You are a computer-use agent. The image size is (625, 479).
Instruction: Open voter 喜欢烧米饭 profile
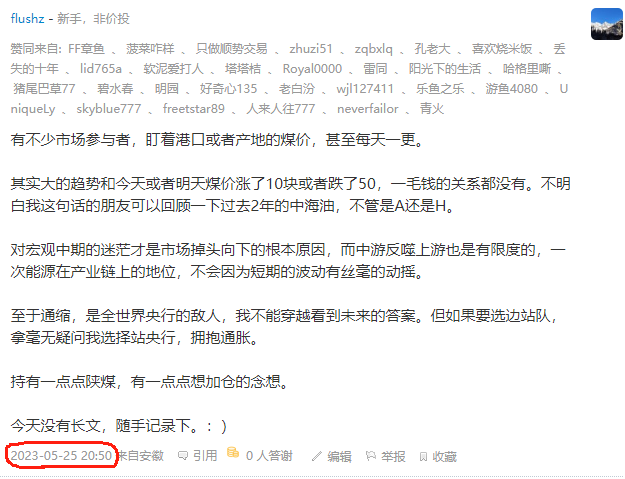(x=502, y=49)
